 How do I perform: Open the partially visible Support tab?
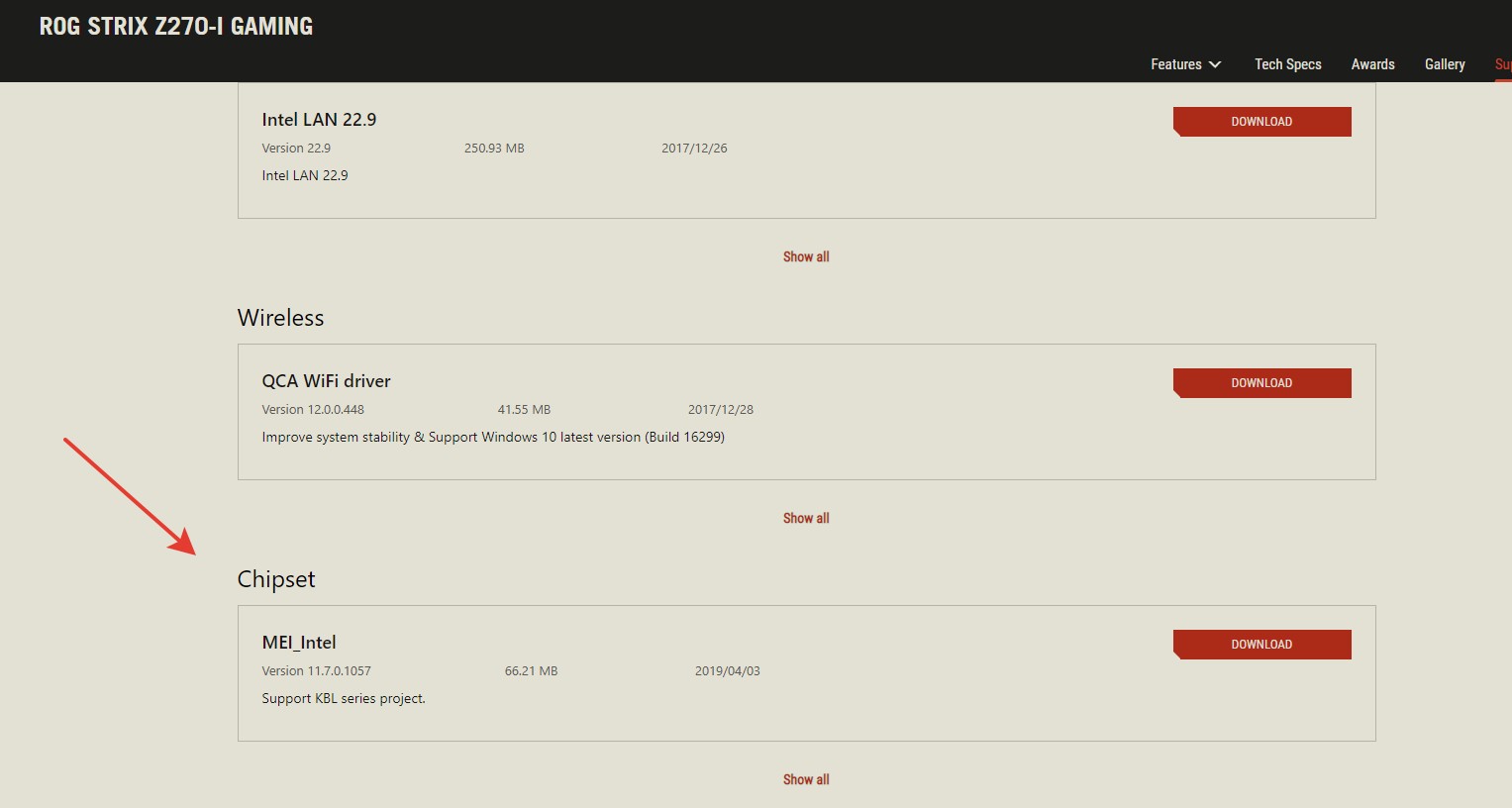tap(1503, 64)
